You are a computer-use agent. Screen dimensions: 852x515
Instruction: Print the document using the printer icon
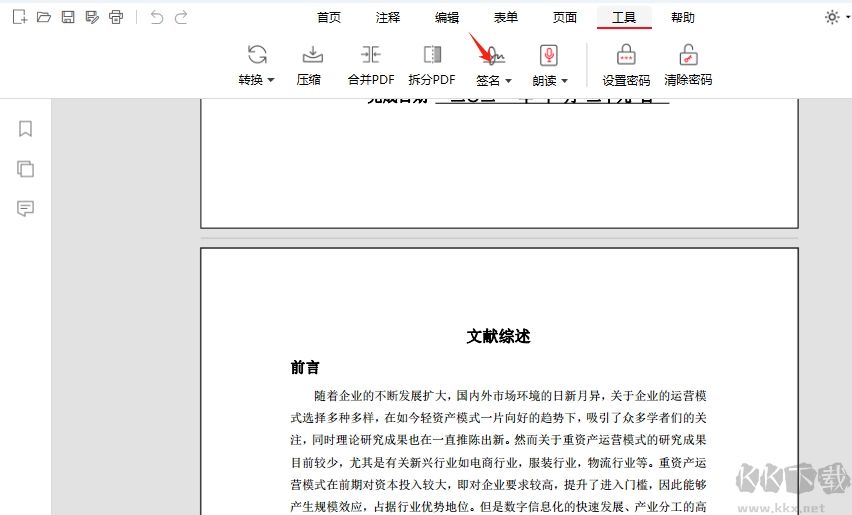[x=116, y=17]
